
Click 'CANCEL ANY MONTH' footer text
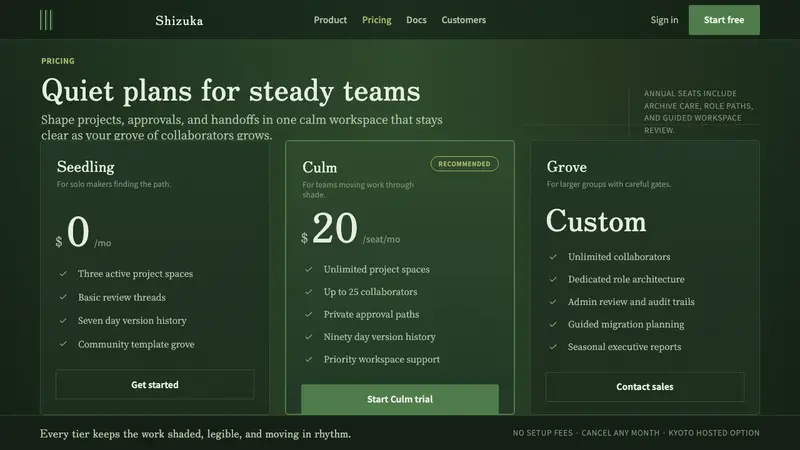(x=620, y=433)
